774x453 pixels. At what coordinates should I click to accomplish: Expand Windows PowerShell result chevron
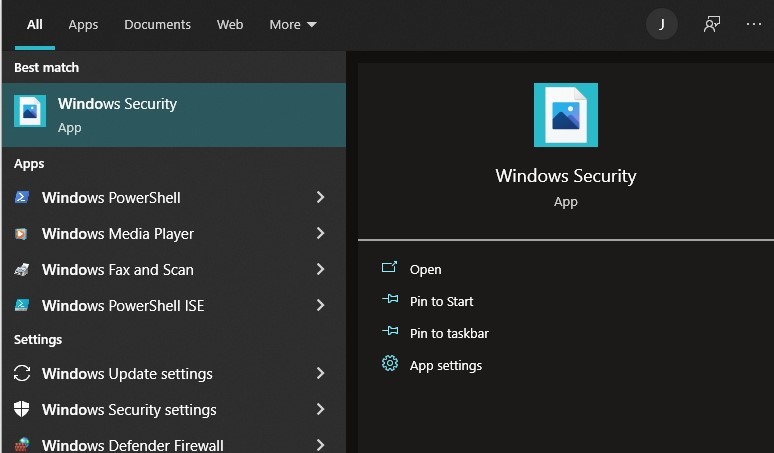[x=320, y=197]
